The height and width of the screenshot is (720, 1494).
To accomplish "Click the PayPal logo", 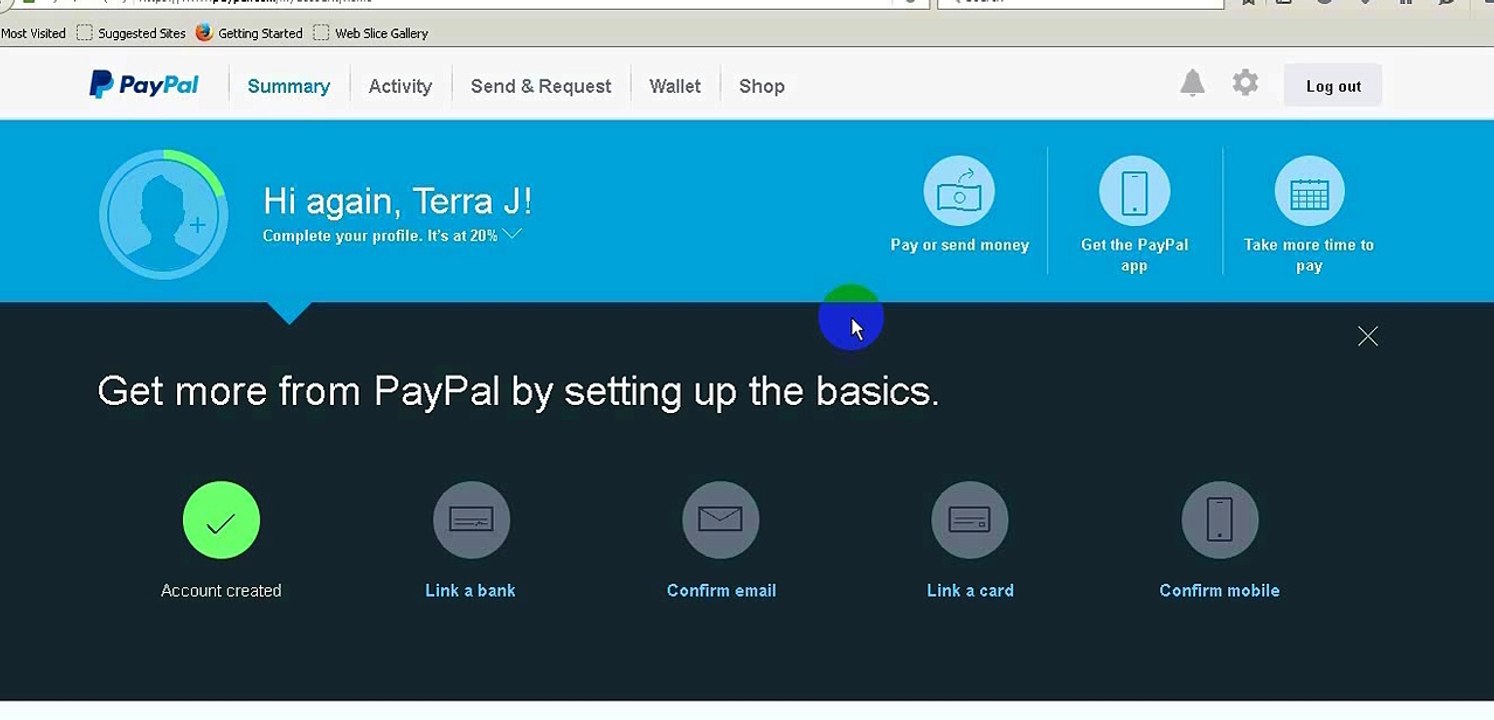I will pyautogui.click(x=144, y=85).
